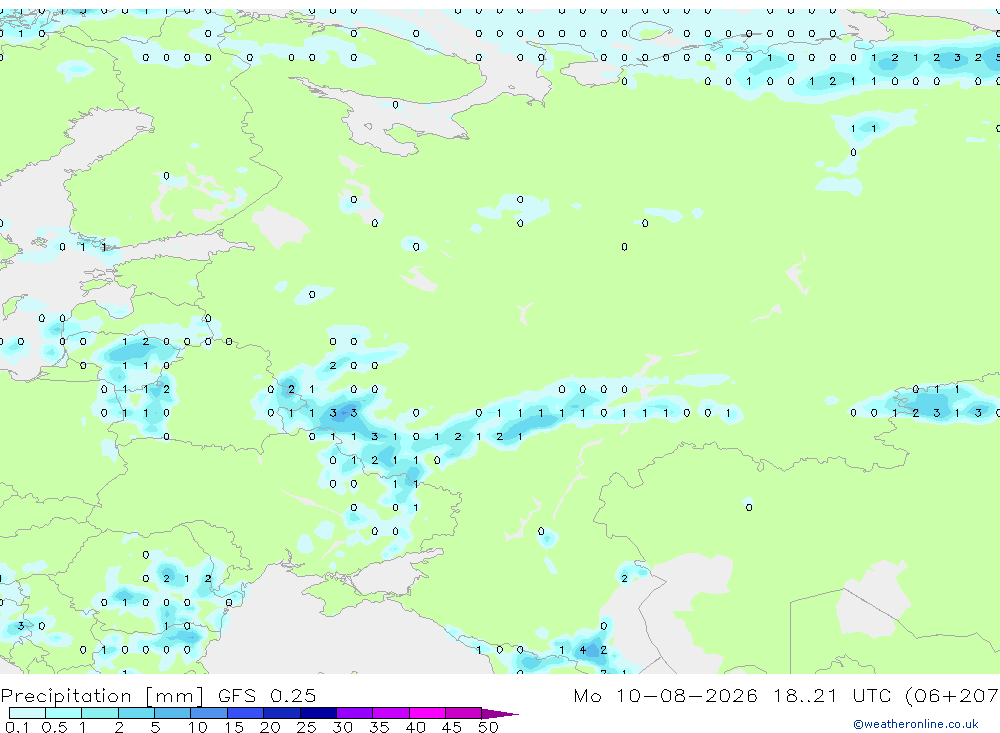Click the '10' legend value label
The width and height of the screenshot is (1000, 733).
click(198, 727)
